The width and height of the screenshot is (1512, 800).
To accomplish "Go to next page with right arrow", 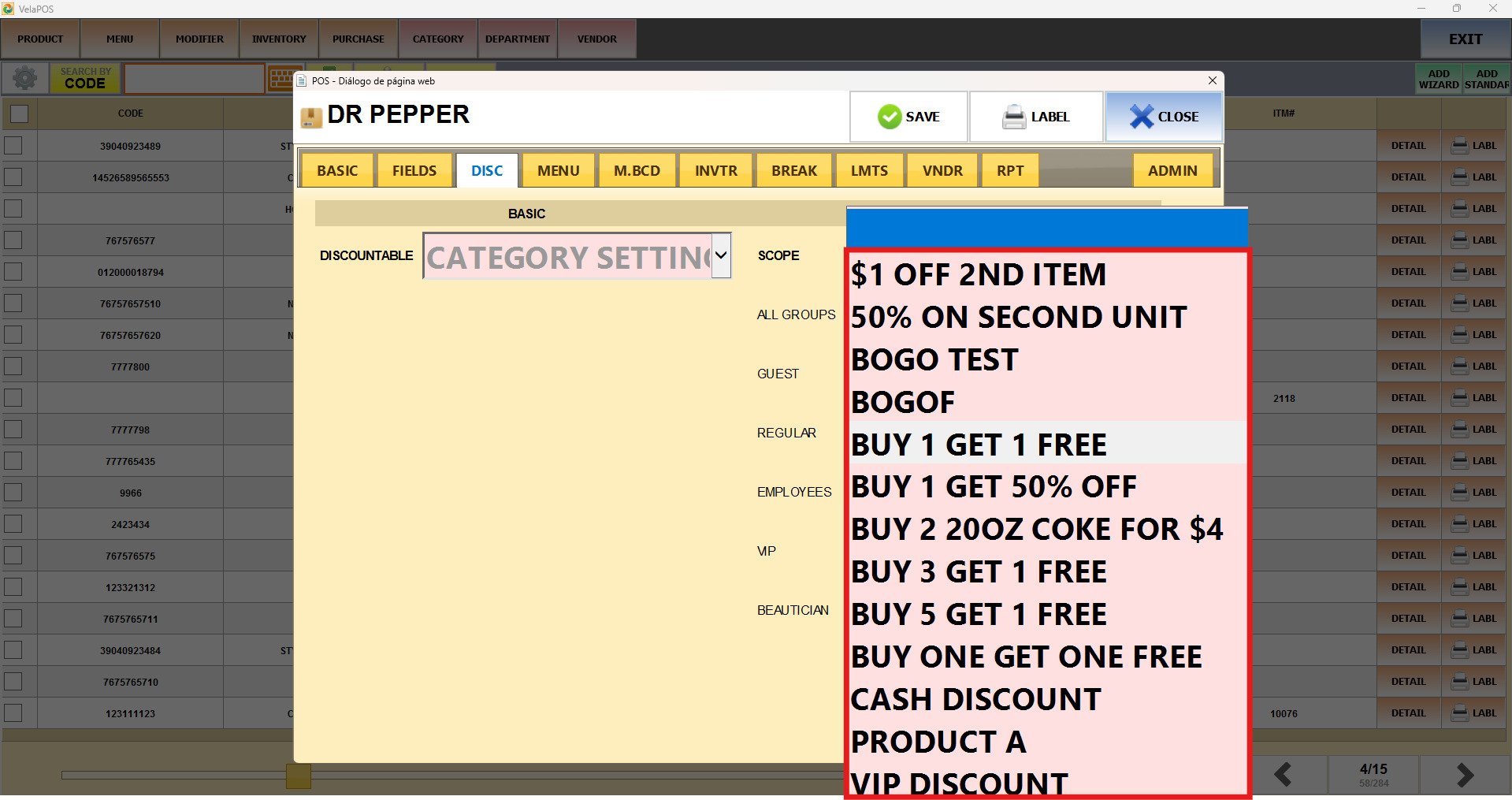I will pos(1464,775).
